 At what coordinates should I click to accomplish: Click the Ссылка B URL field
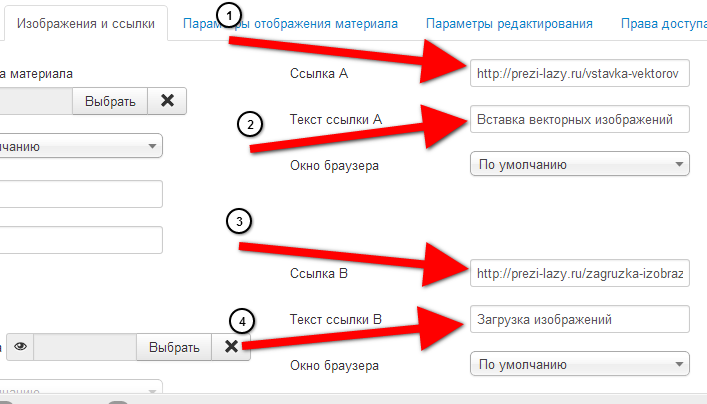[x=579, y=273]
